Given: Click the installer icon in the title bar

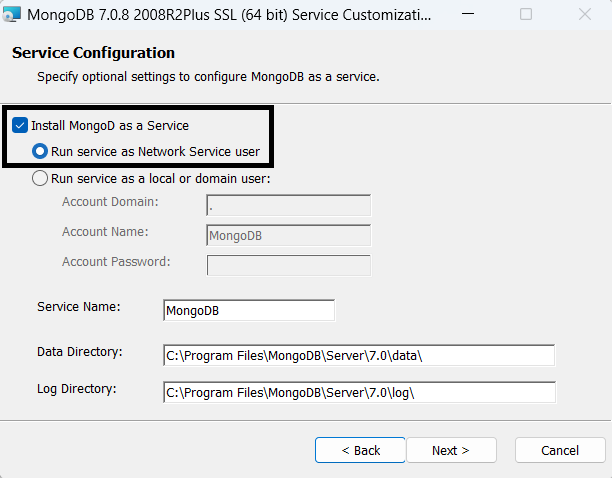Looking at the screenshot, I should point(11,14).
